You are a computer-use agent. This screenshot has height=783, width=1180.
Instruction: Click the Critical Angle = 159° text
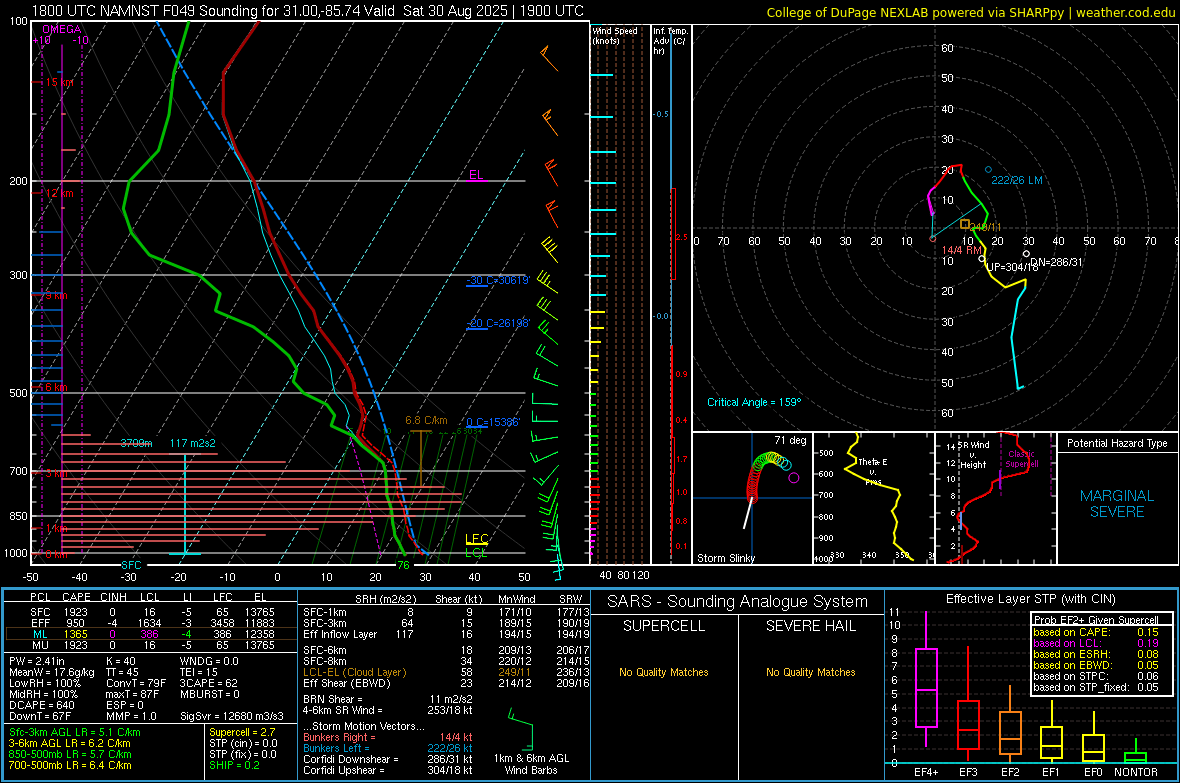[754, 402]
